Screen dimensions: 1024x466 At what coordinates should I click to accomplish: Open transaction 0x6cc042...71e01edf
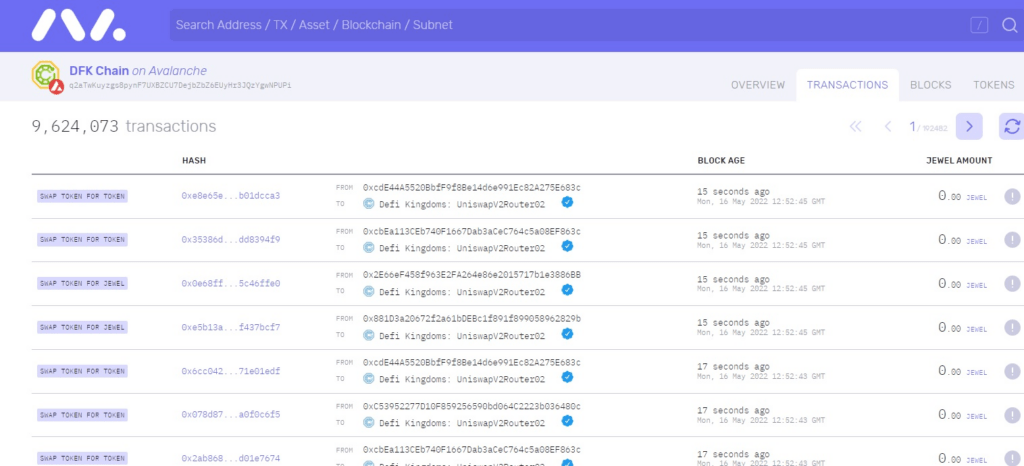click(x=231, y=371)
